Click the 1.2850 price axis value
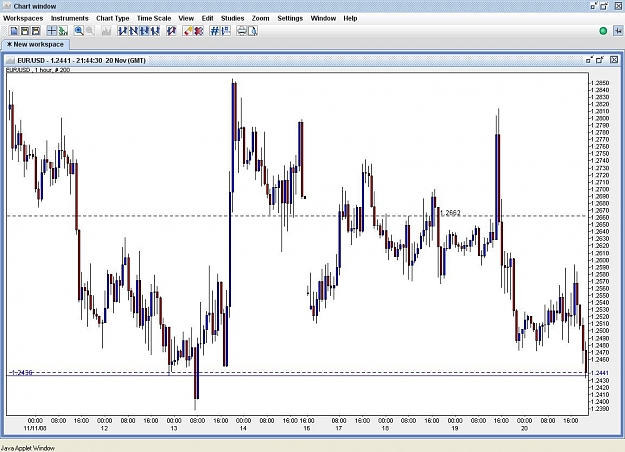The width and height of the screenshot is (625, 452). (600, 83)
